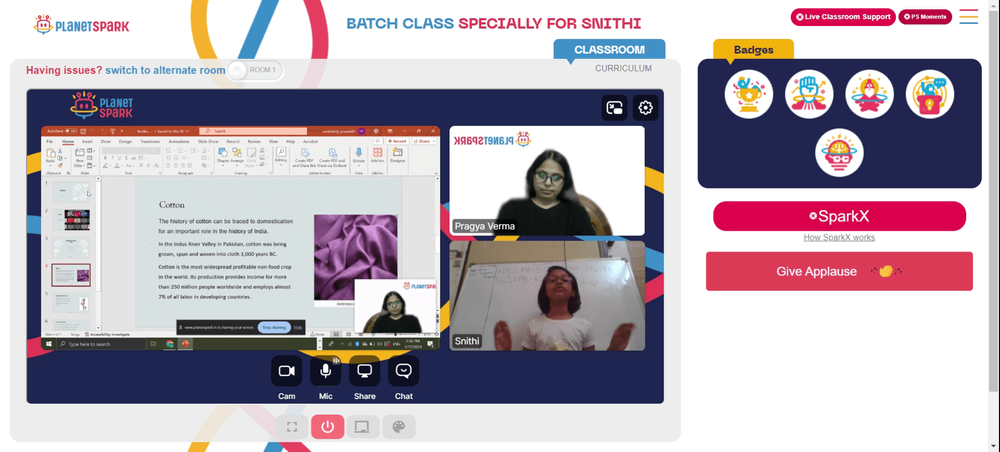Select the rocket badge with orbit ring
This screenshot has height=452, width=1000.
[x=869, y=94]
